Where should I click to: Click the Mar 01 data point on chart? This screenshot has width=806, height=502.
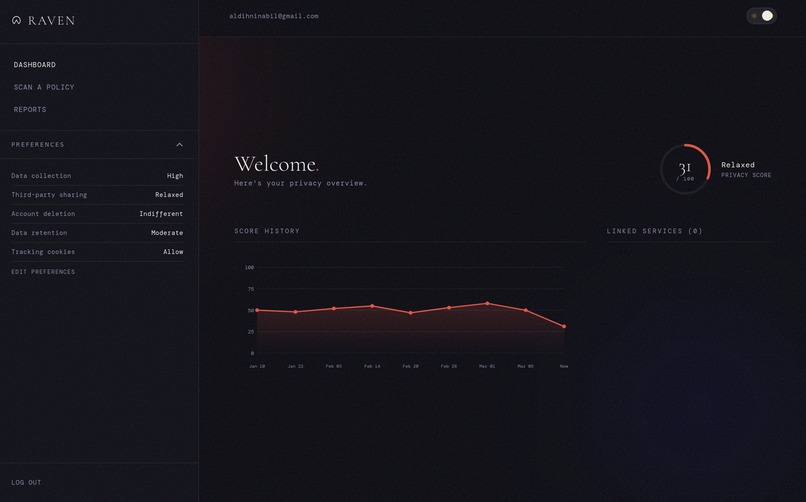(x=487, y=304)
